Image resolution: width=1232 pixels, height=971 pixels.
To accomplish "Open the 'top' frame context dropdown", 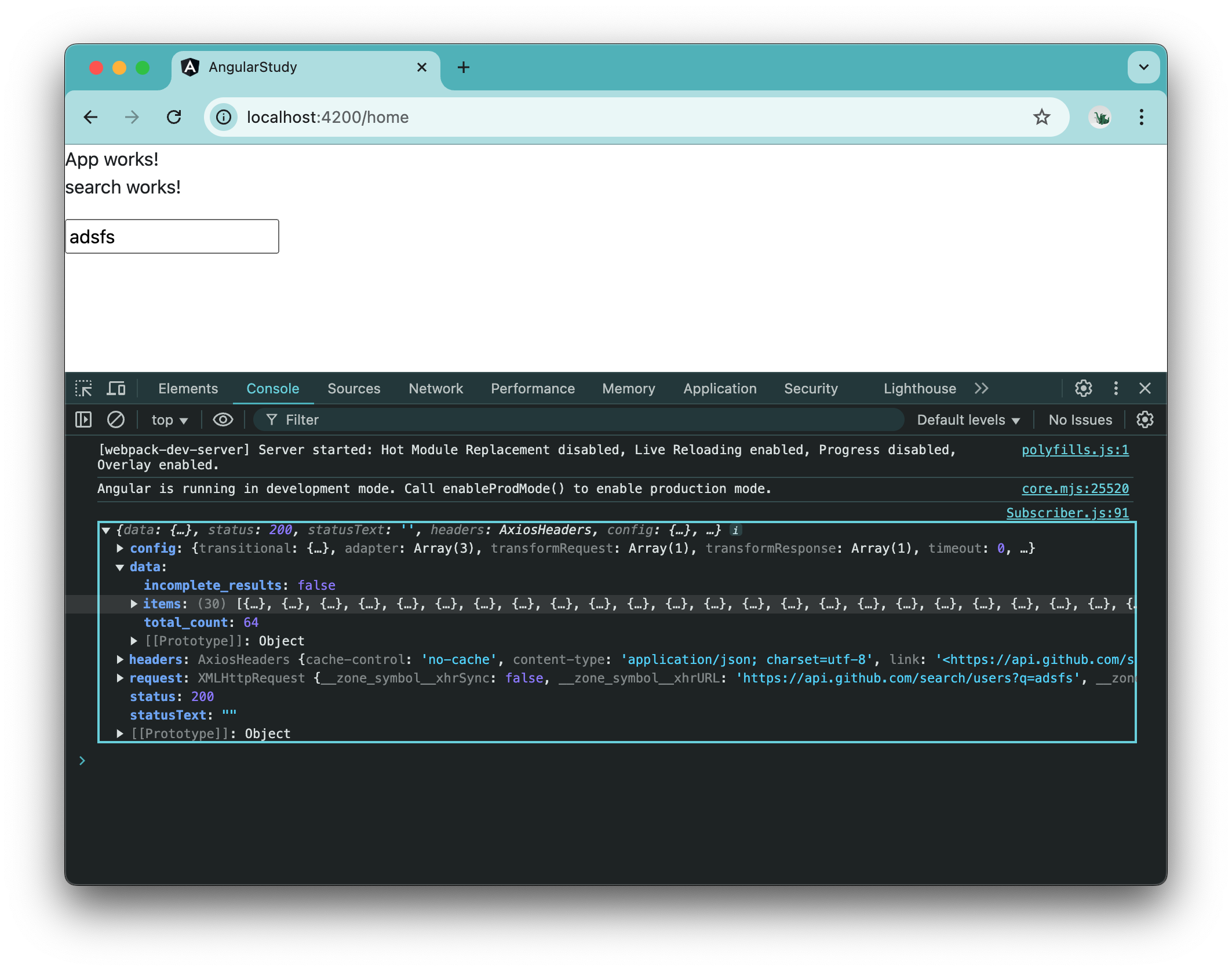I will click(168, 419).
